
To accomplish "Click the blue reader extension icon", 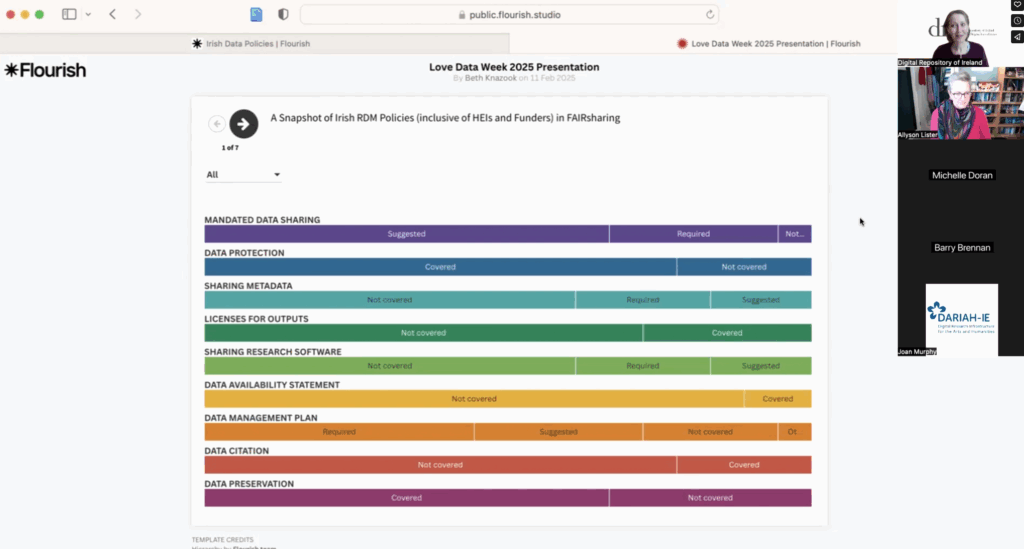I will point(256,15).
